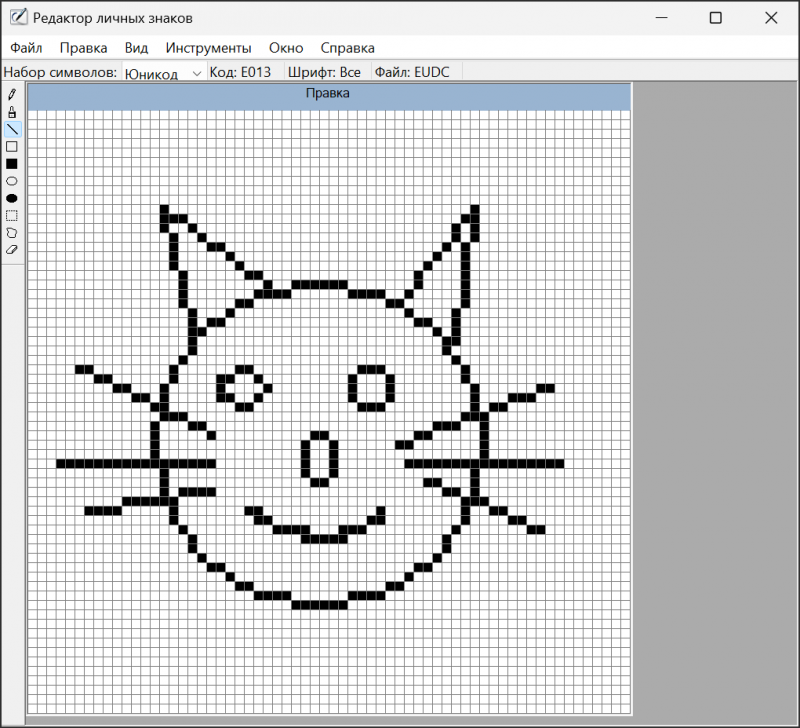The width and height of the screenshot is (800, 728).
Task: Select the Eraser tool
Action: (12, 249)
